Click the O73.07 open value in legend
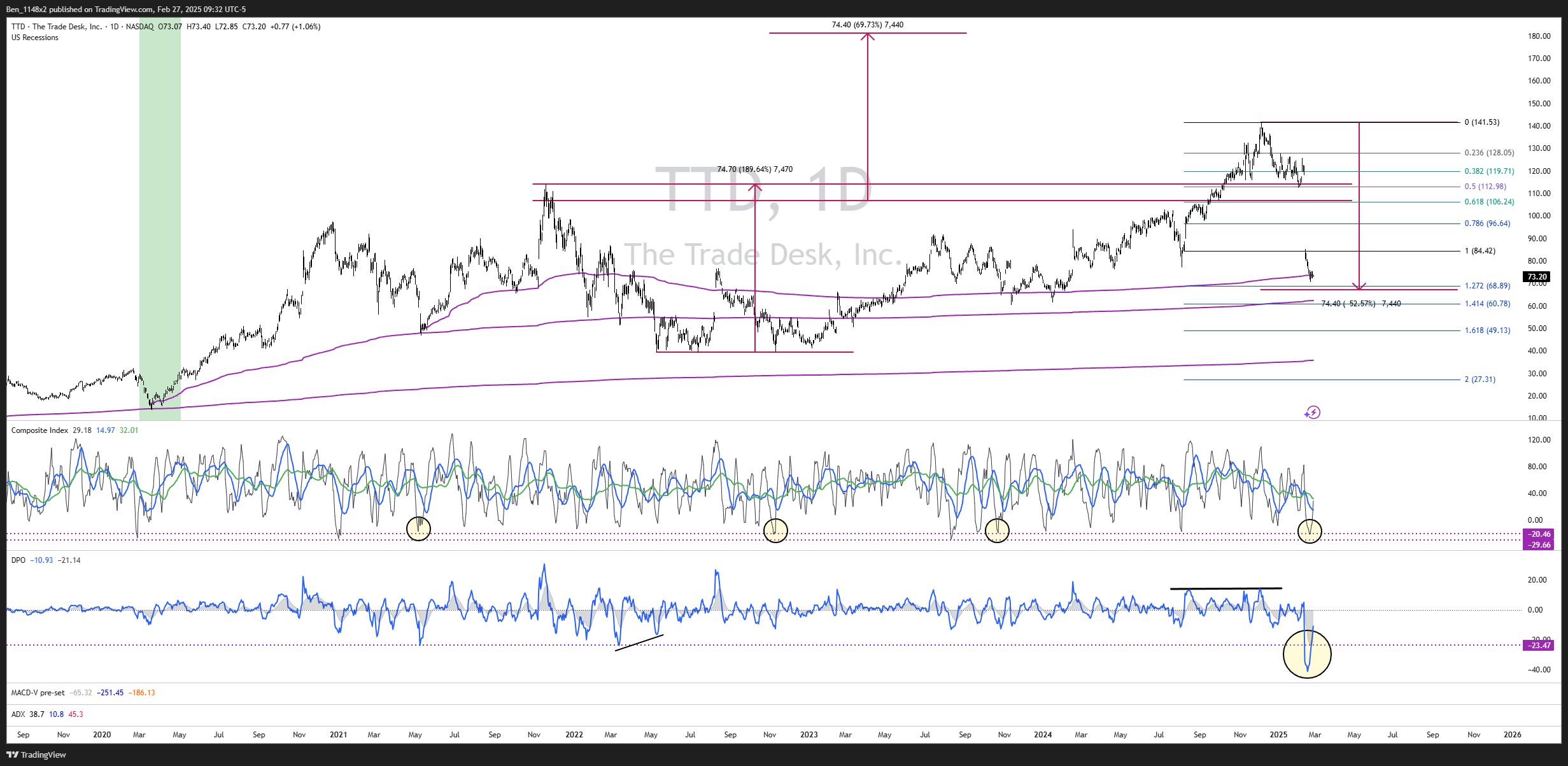This screenshot has height=766, width=1568. click(170, 27)
